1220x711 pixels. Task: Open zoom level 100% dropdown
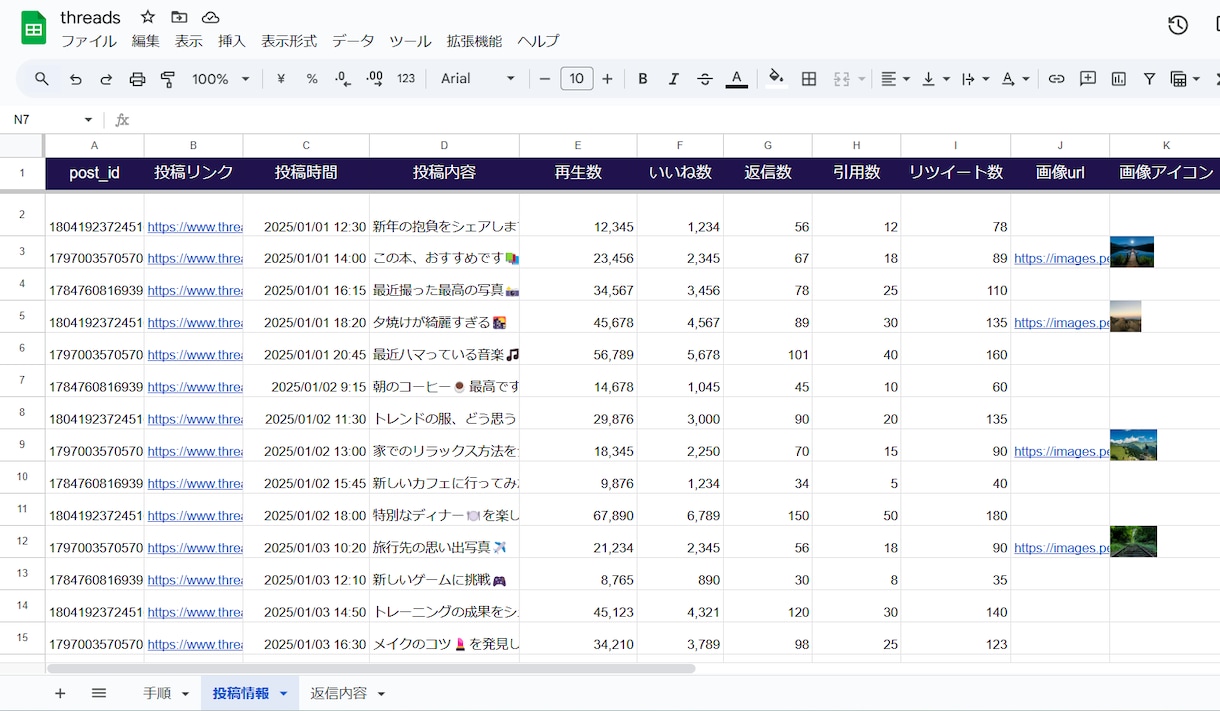[221, 79]
